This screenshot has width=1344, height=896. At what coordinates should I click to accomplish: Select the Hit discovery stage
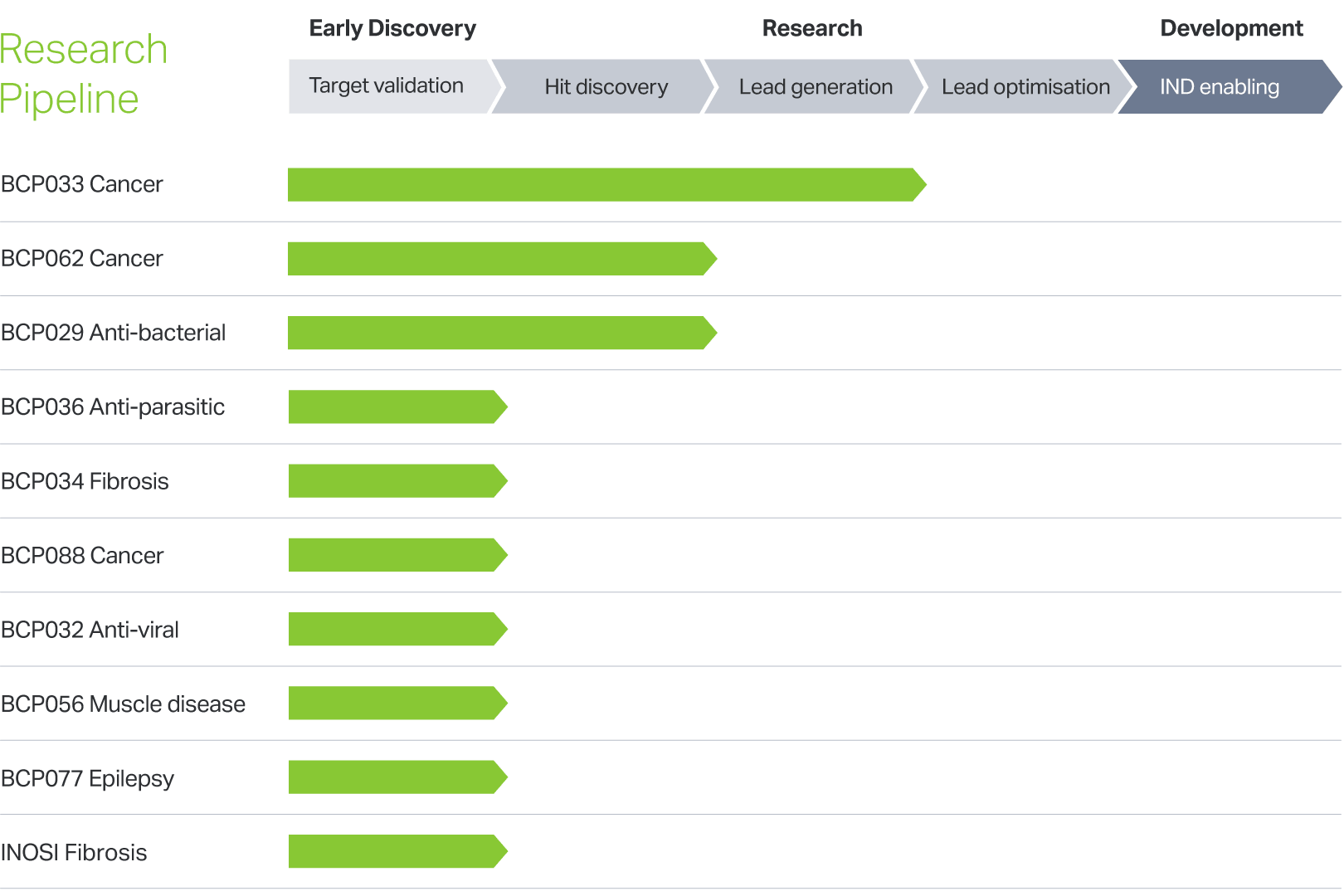coord(606,87)
